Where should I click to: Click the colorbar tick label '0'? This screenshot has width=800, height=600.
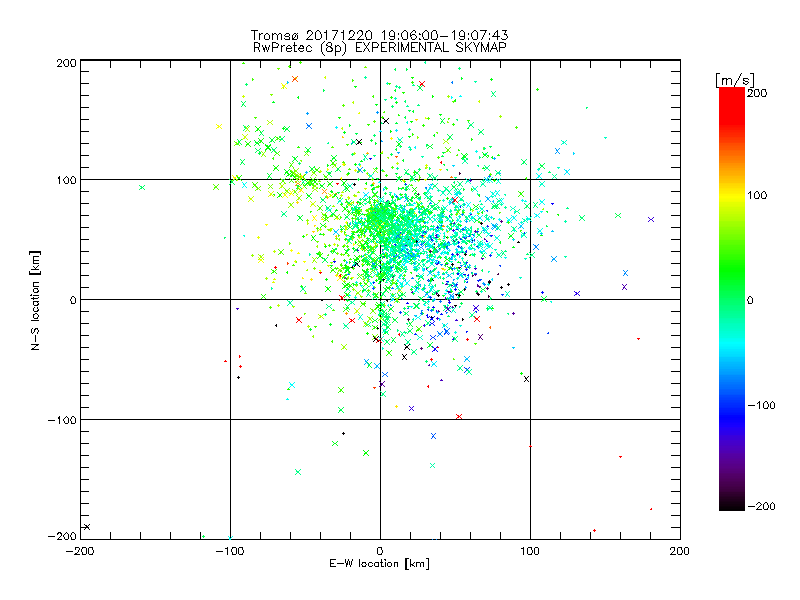click(750, 300)
